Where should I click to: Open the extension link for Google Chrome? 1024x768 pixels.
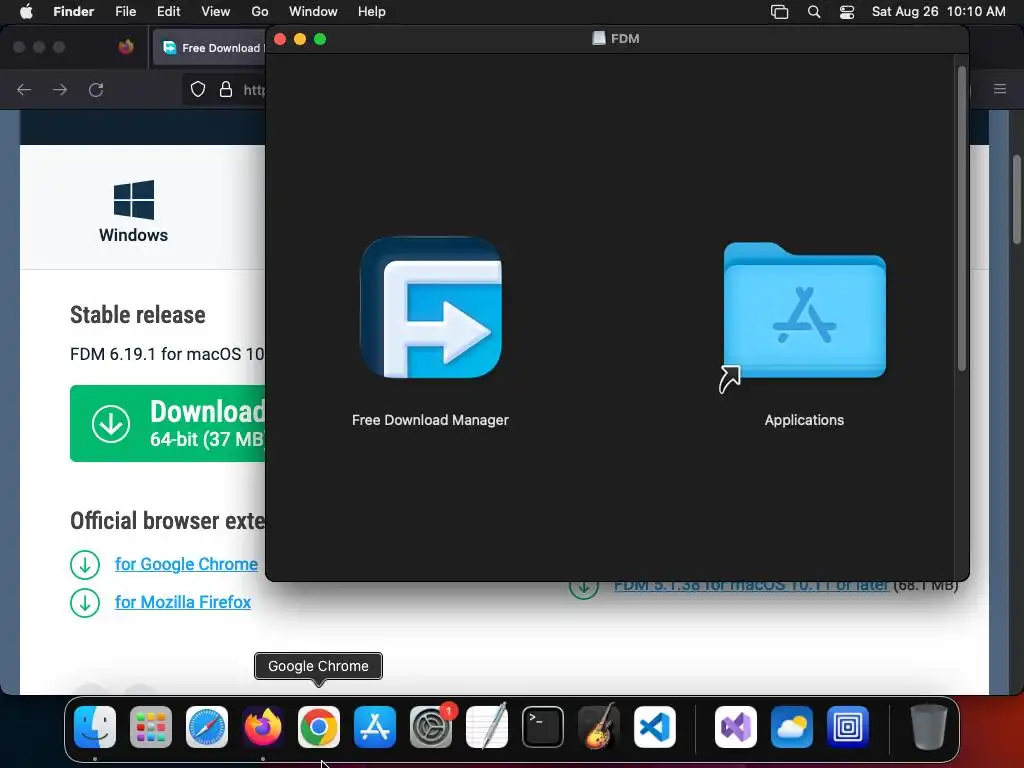(186, 564)
